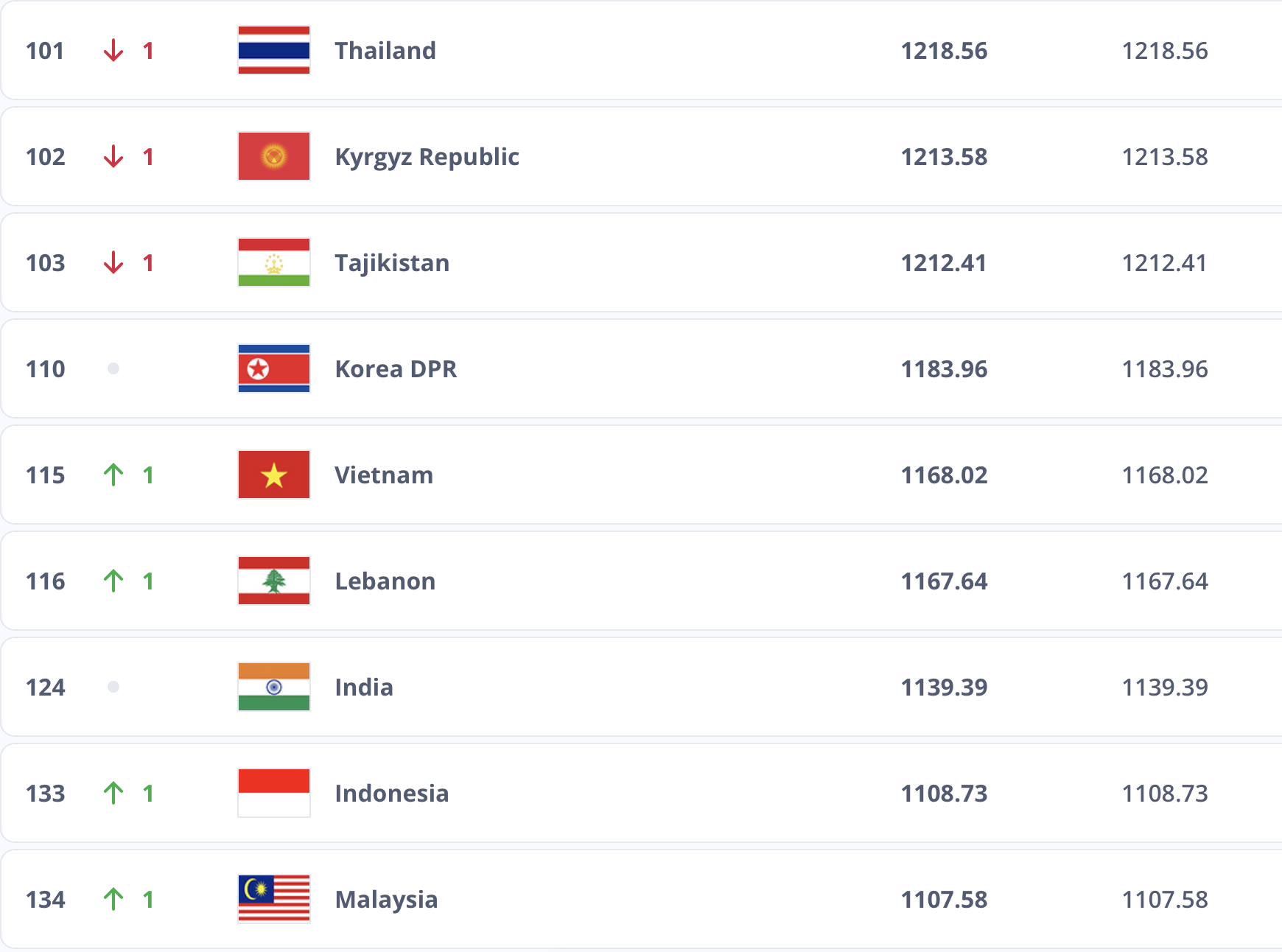This screenshot has width=1282, height=952.
Task: Click the red down arrow beside Kyrgyz Republic
Action: pyautogui.click(x=113, y=156)
